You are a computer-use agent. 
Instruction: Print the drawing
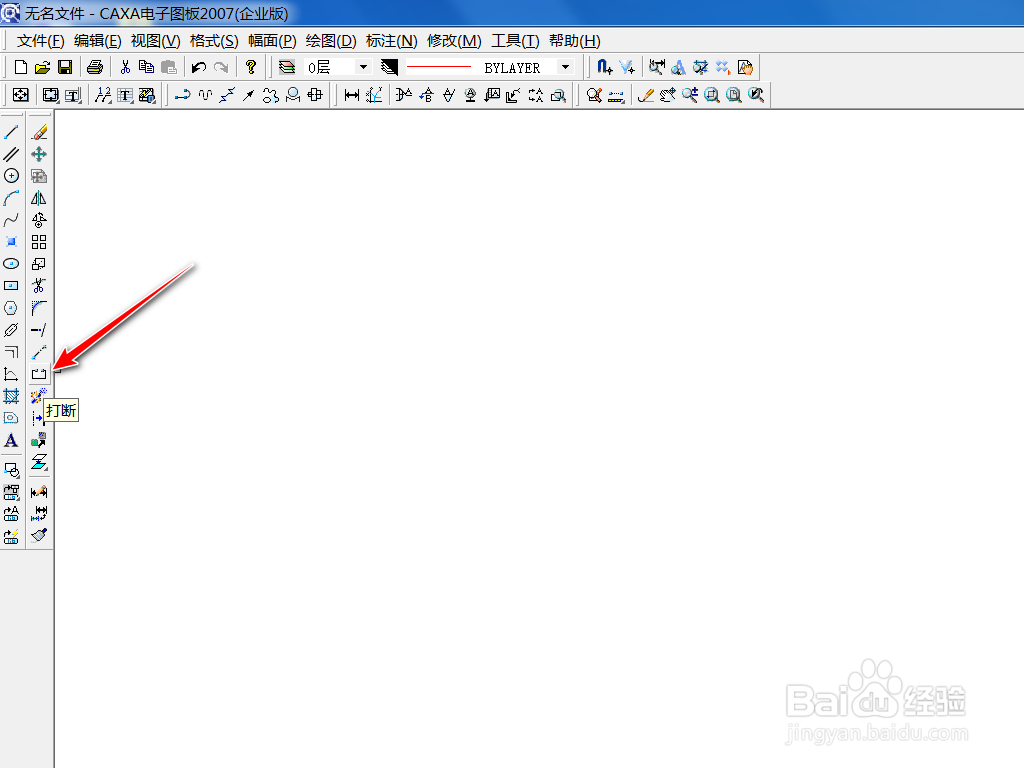(x=95, y=67)
